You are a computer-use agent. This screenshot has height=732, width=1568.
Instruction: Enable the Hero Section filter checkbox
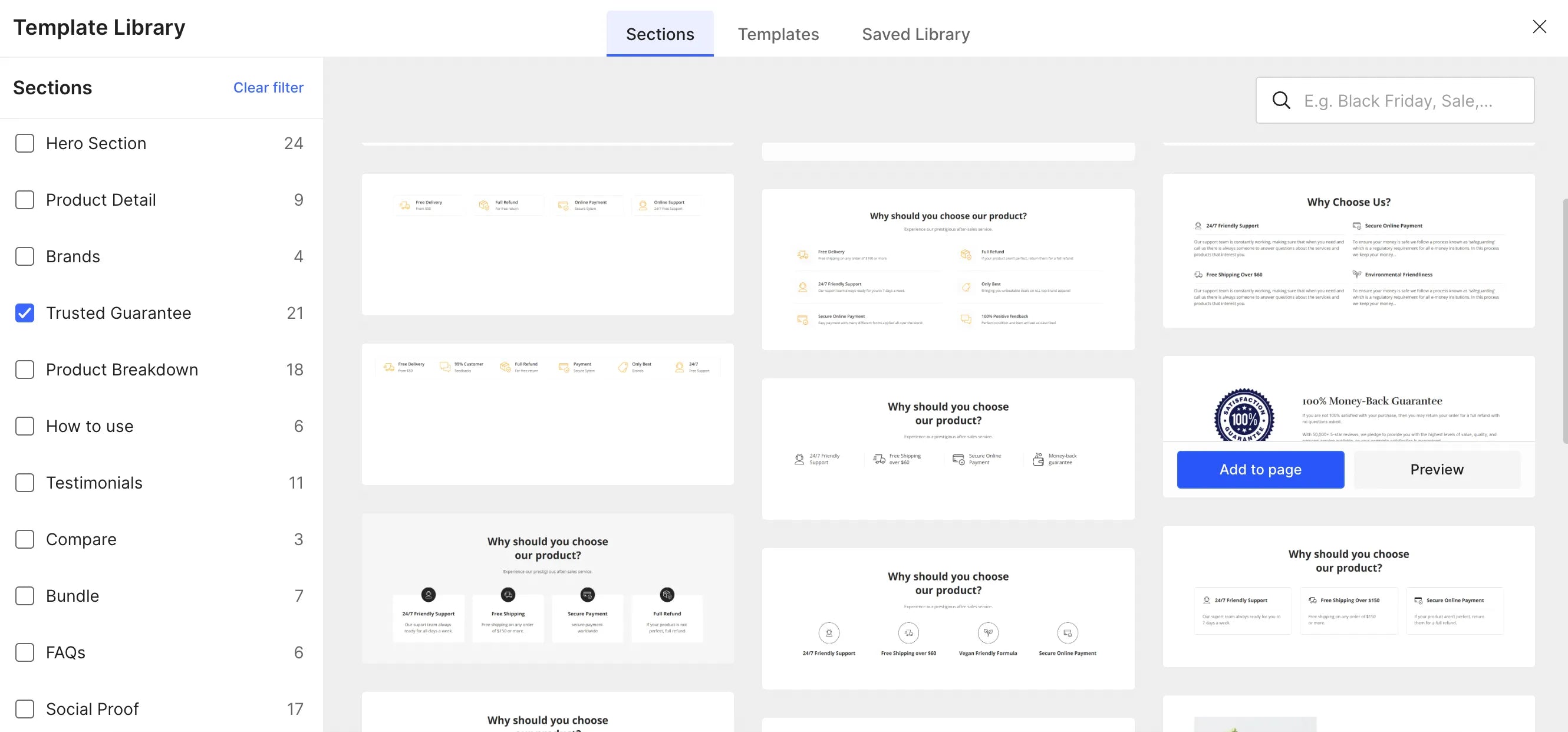point(25,143)
